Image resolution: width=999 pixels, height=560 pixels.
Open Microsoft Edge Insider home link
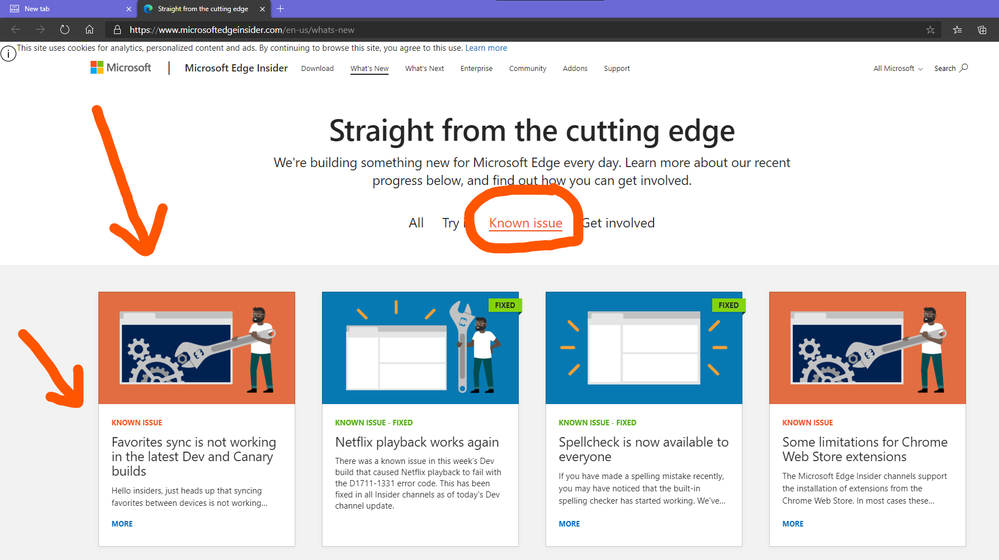[x=236, y=68]
